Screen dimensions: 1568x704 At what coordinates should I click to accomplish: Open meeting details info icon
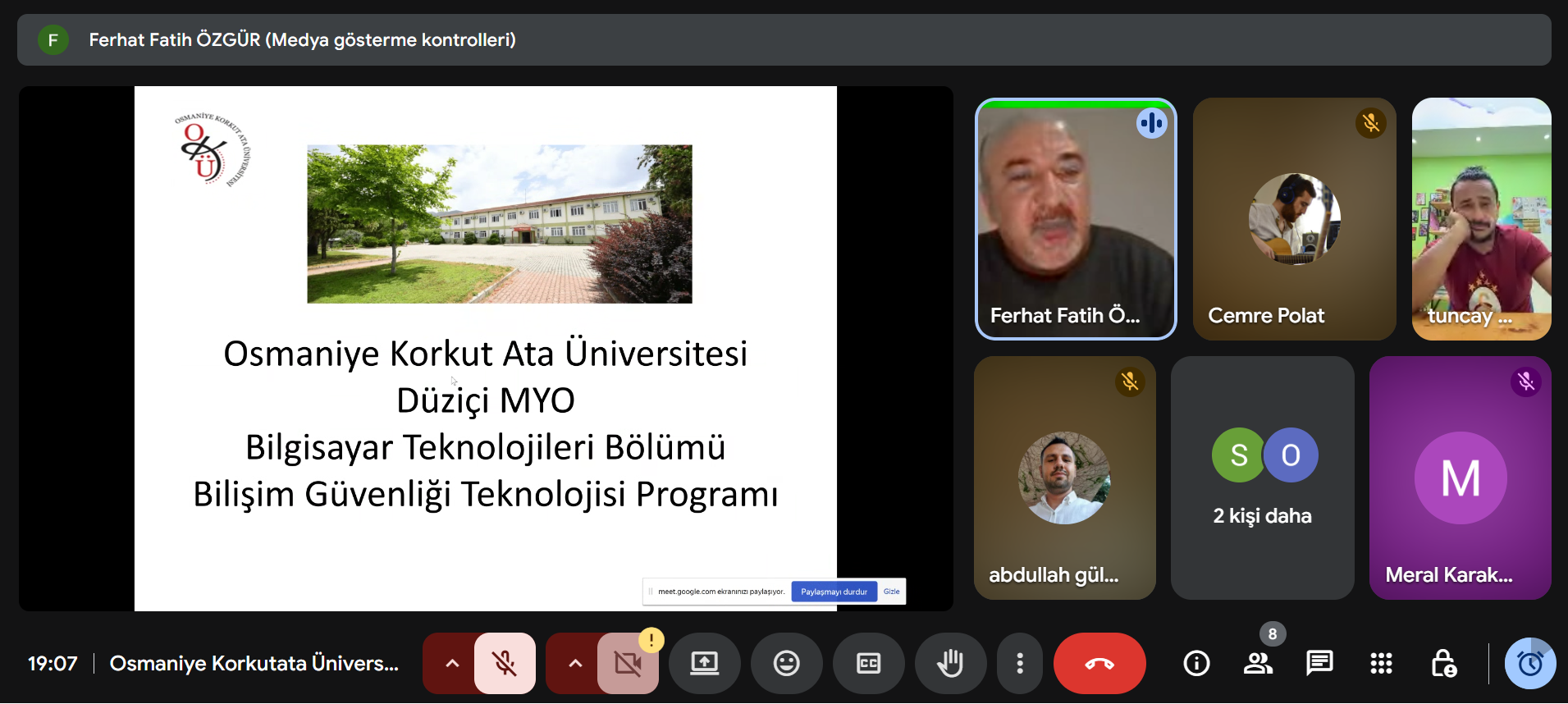click(x=1196, y=663)
